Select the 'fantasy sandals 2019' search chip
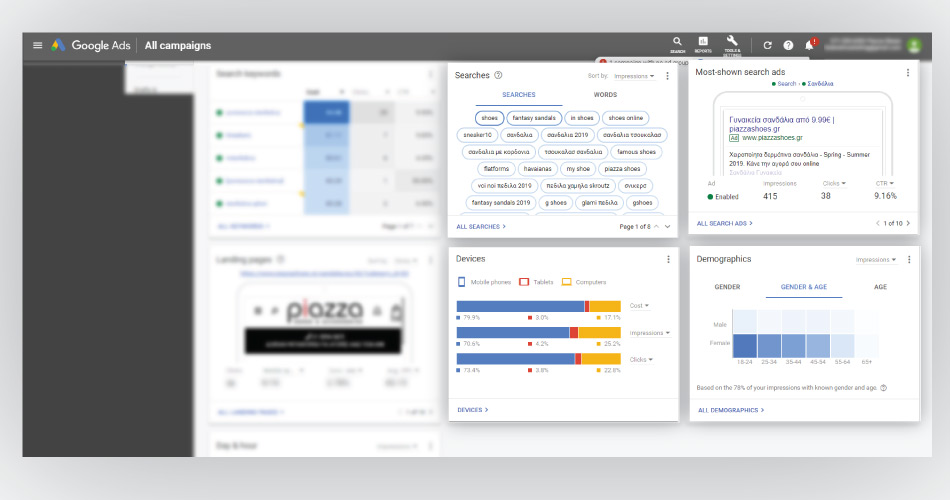The width and height of the screenshot is (950, 500). click(500, 203)
